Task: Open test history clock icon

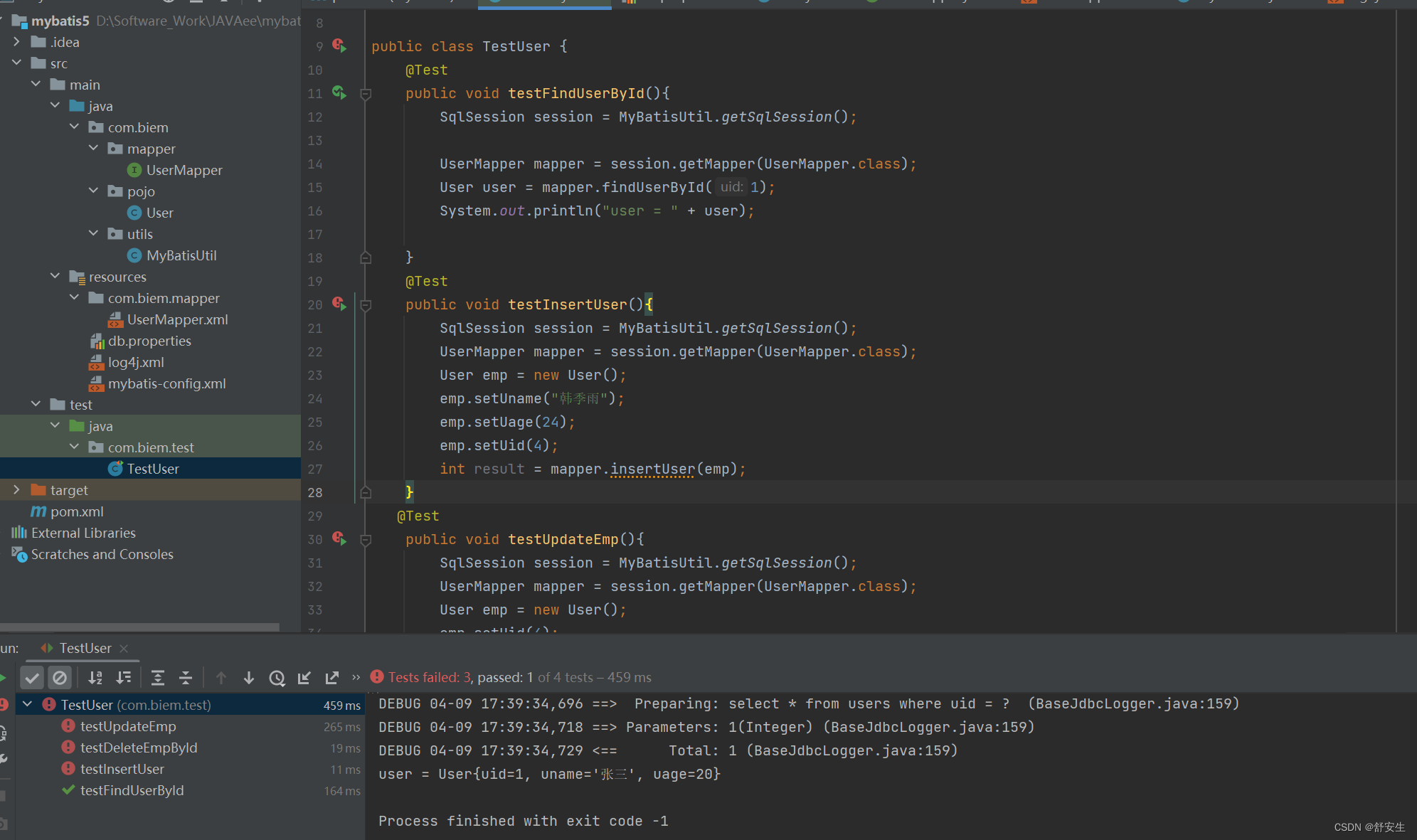Action: pyautogui.click(x=277, y=678)
